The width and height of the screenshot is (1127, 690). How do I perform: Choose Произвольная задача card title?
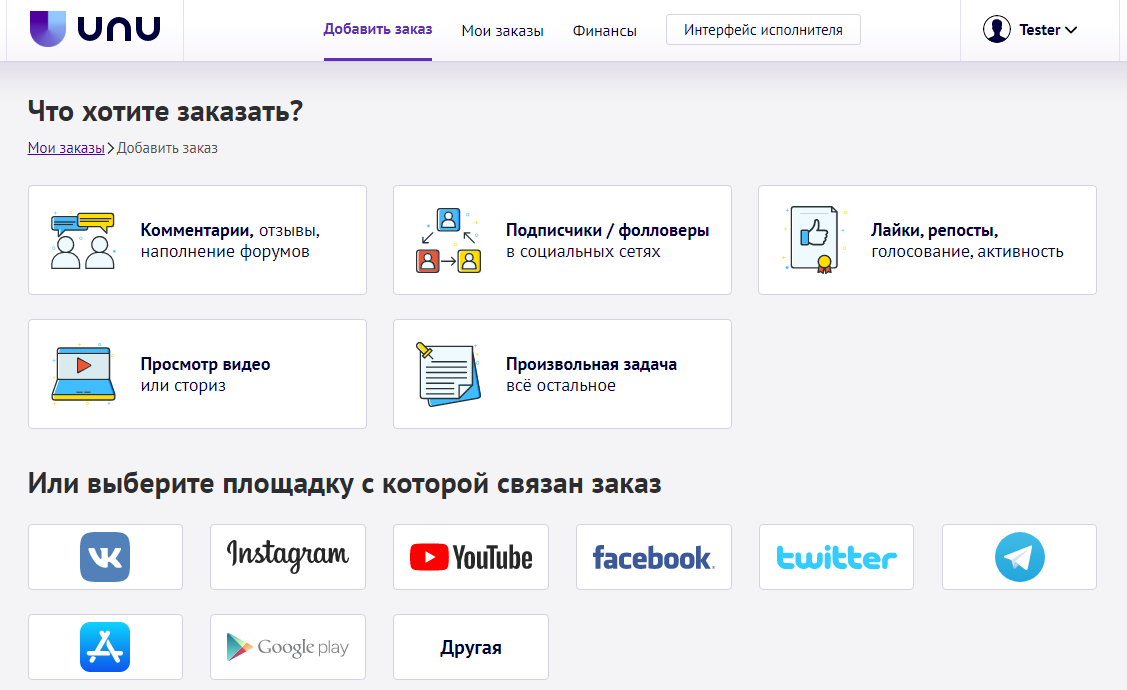coord(592,364)
